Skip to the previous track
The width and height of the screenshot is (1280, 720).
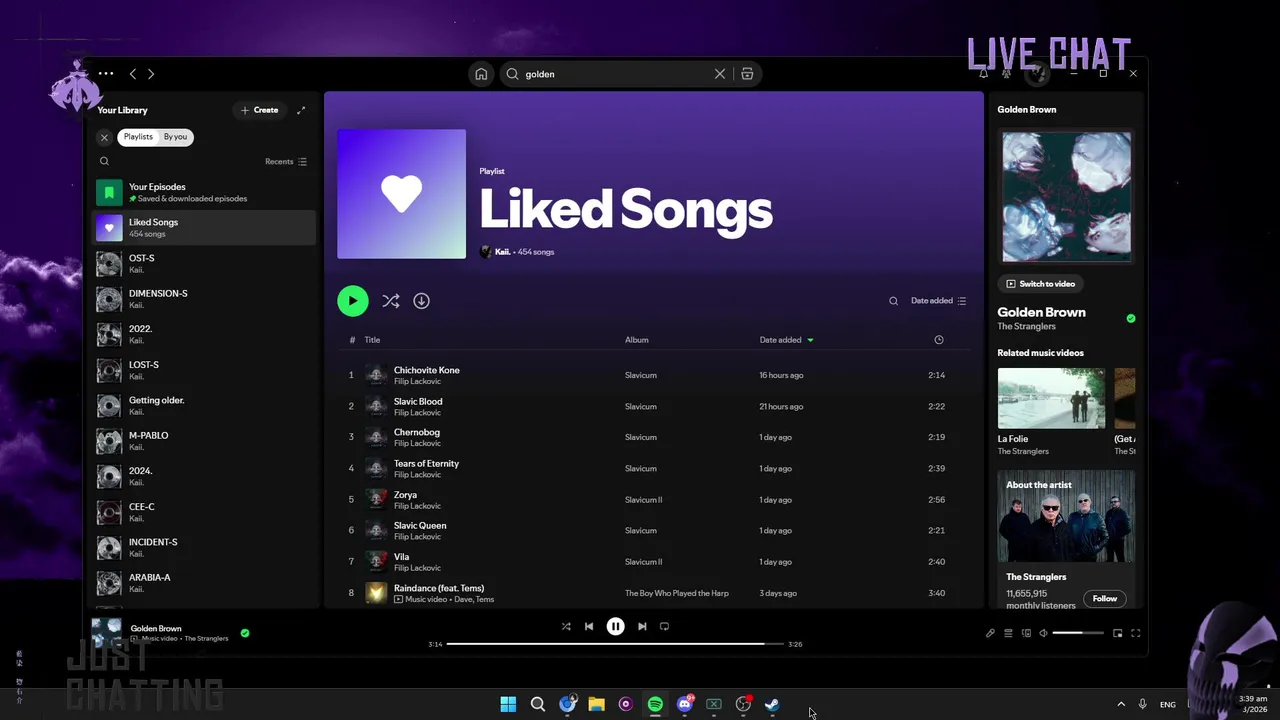[589, 627]
